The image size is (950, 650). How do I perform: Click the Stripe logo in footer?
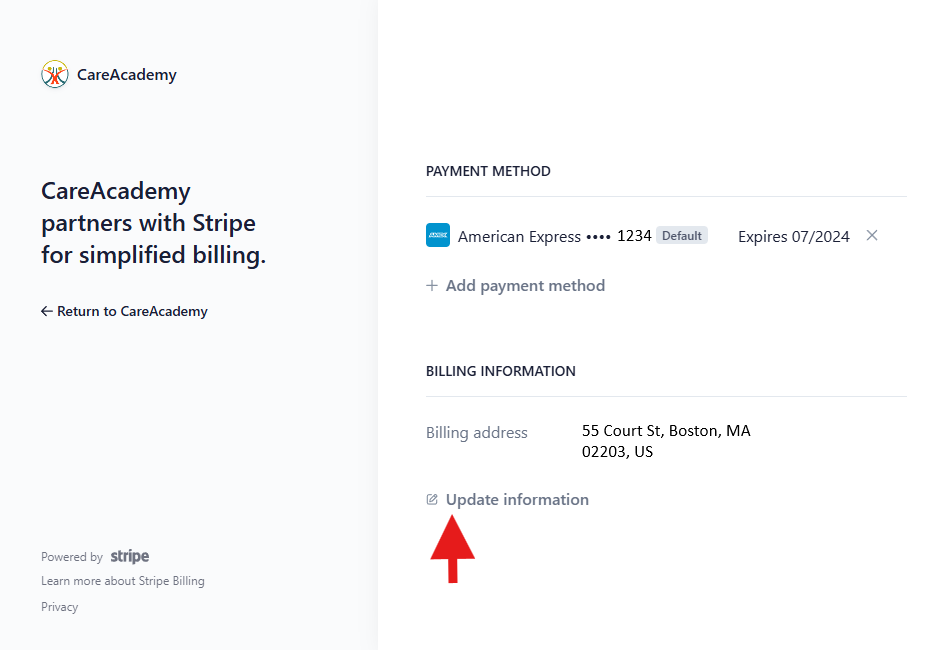pyautogui.click(x=130, y=556)
